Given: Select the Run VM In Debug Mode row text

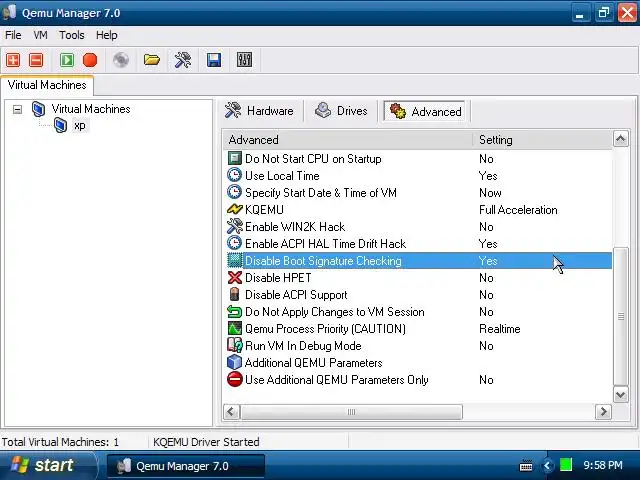Looking at the screenshot, I should [303, 346].
